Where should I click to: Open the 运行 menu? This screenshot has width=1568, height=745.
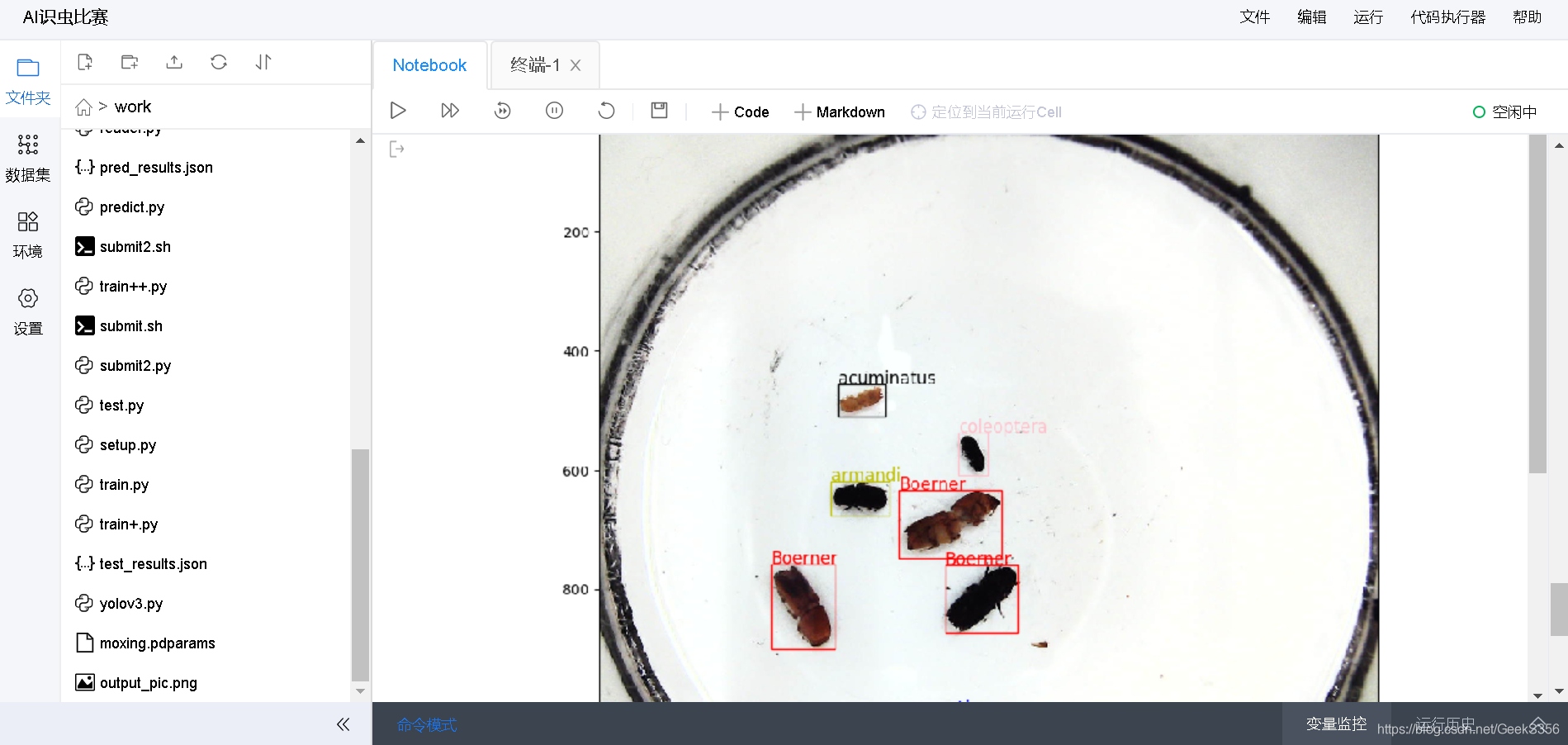[x=1368, y=17]
